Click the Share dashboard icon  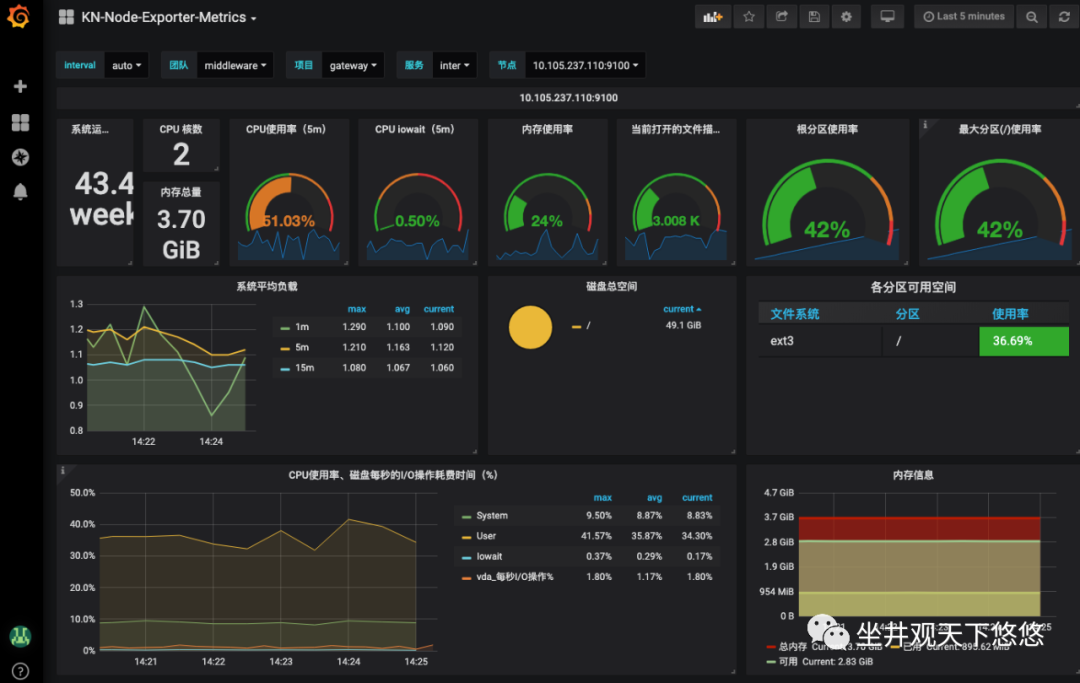782,17
